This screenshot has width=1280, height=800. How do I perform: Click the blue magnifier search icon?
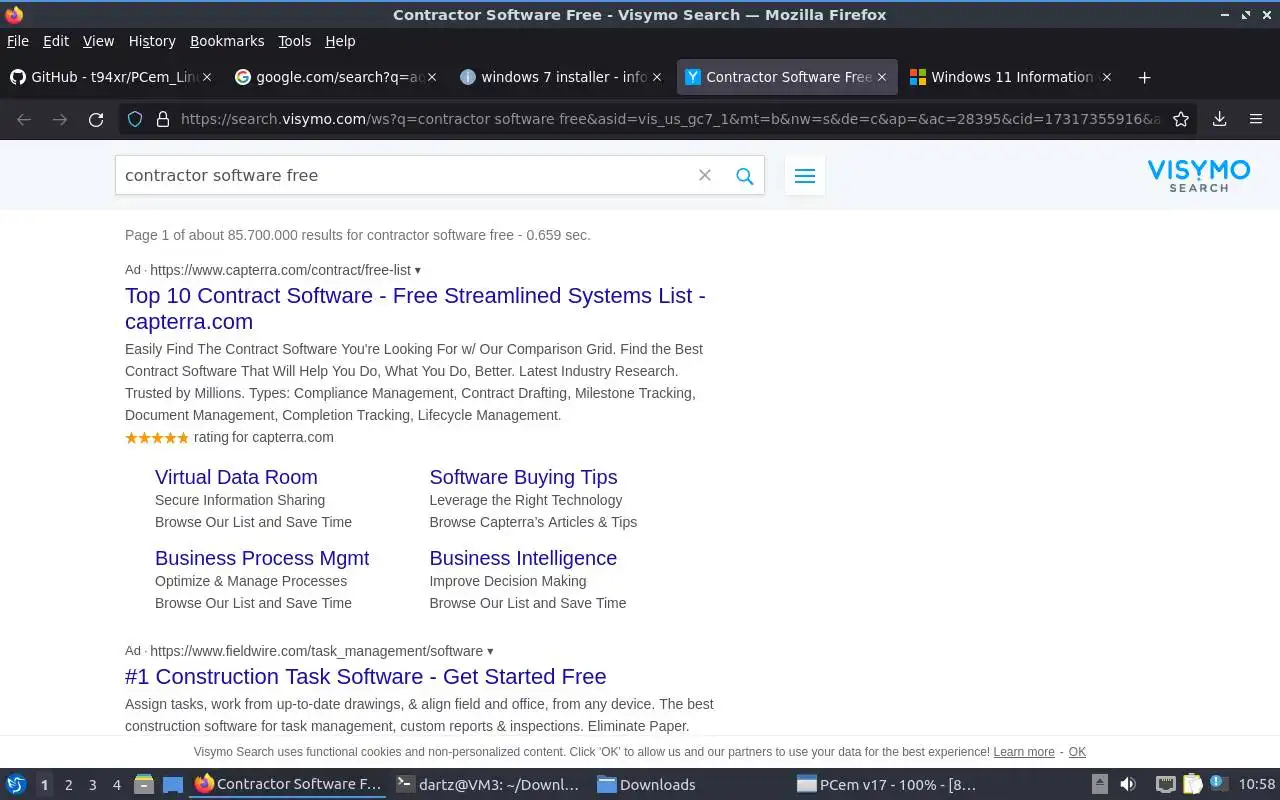(744, 176)
